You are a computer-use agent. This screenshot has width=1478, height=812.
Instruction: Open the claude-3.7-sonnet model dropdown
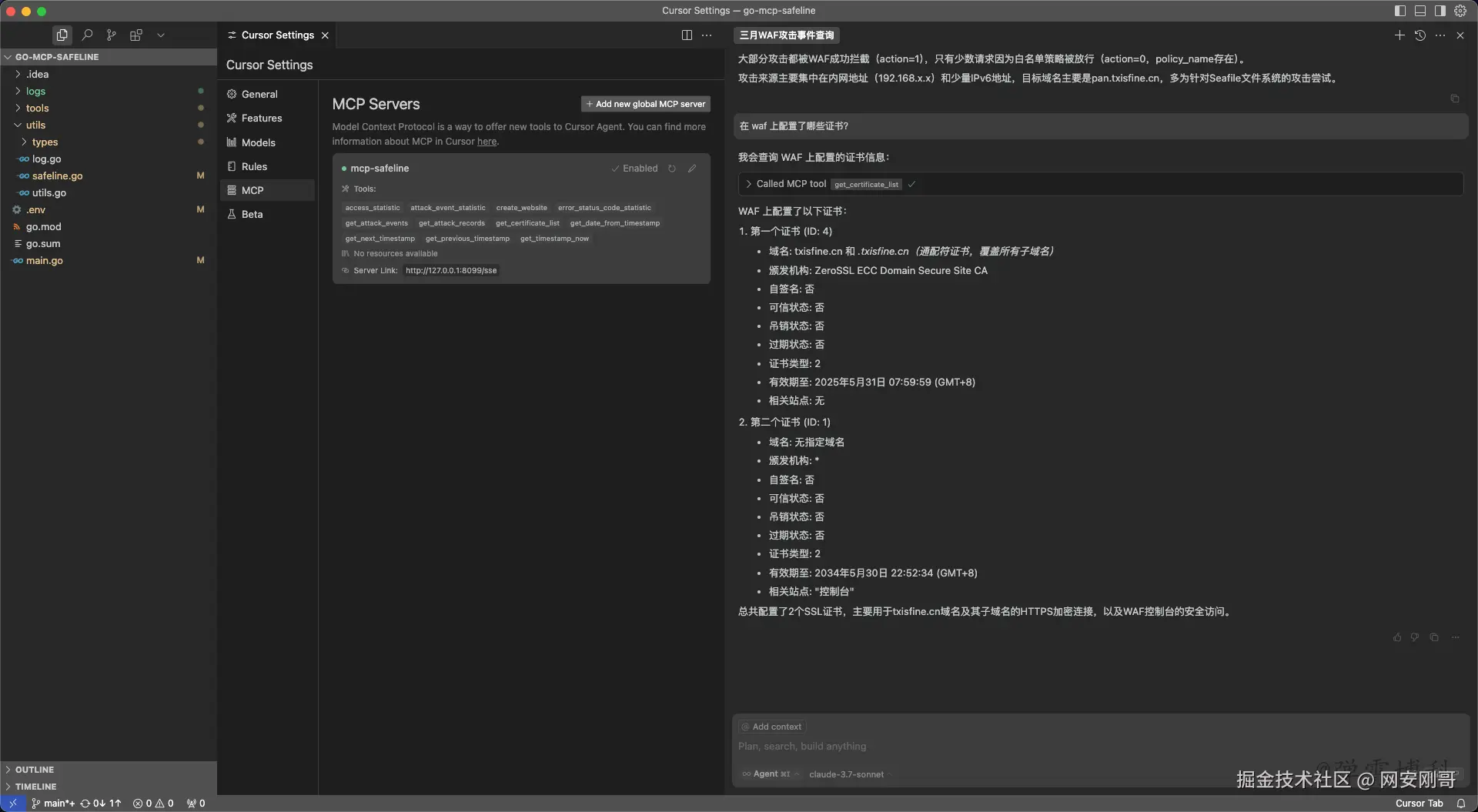coord(849,774)
